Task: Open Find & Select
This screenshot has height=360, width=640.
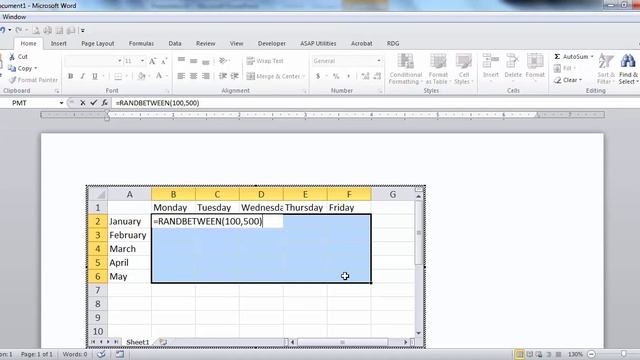Action: pyautogui.click(x=629, y=69)
